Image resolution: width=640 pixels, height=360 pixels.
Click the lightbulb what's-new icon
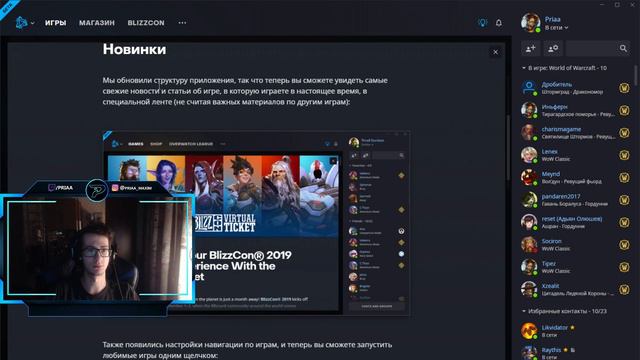point(482,22)
